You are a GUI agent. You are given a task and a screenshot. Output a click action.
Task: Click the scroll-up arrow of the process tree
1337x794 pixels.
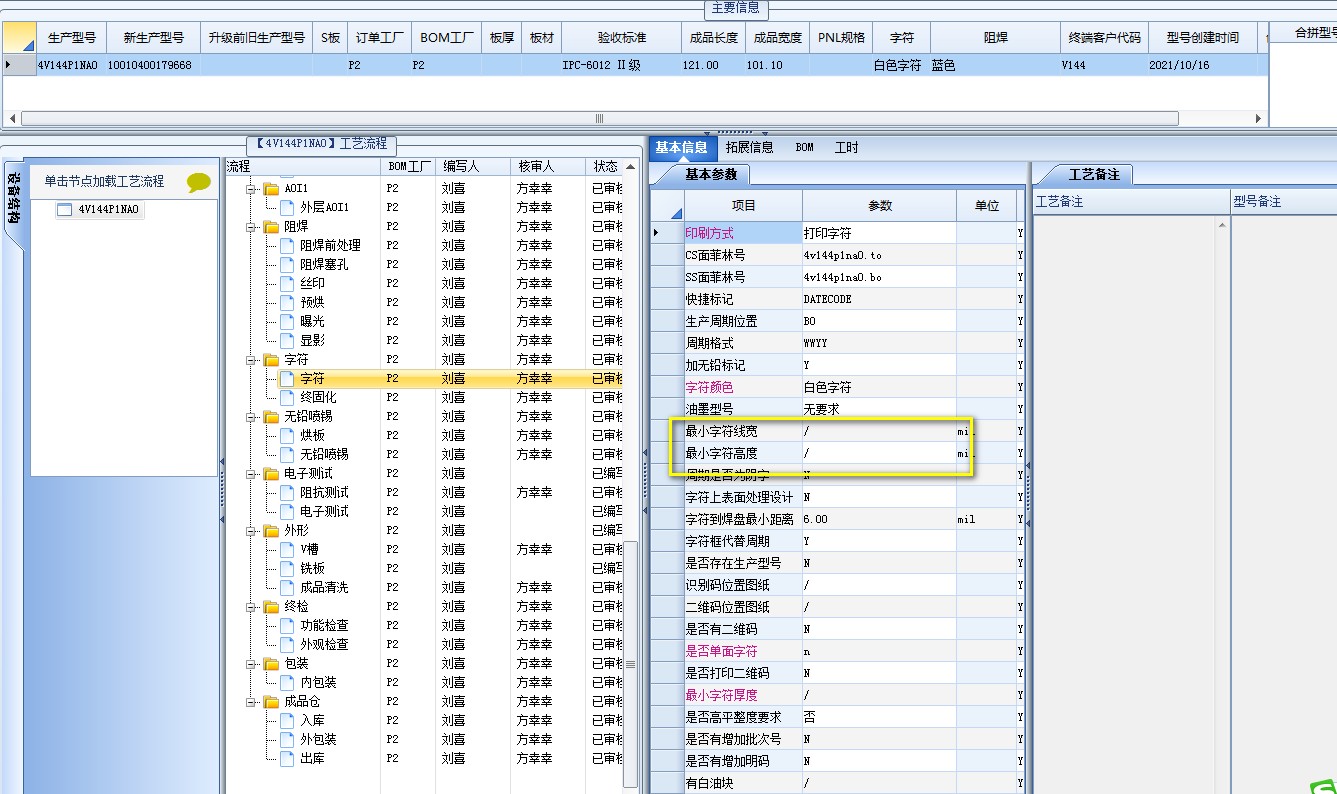coord(629,166)
